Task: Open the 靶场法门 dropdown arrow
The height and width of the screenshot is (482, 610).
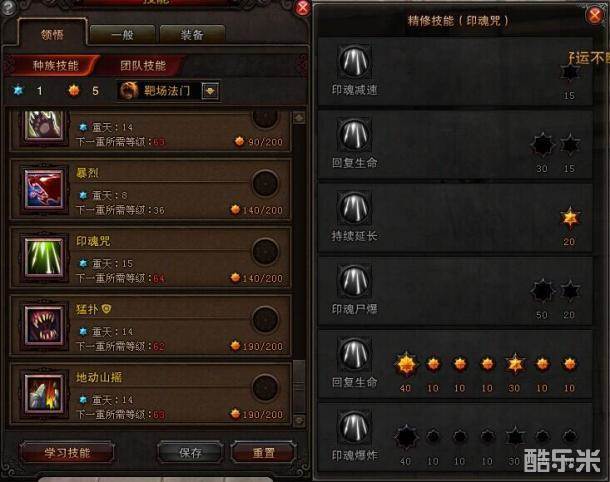Action: (x=210, y=91)
